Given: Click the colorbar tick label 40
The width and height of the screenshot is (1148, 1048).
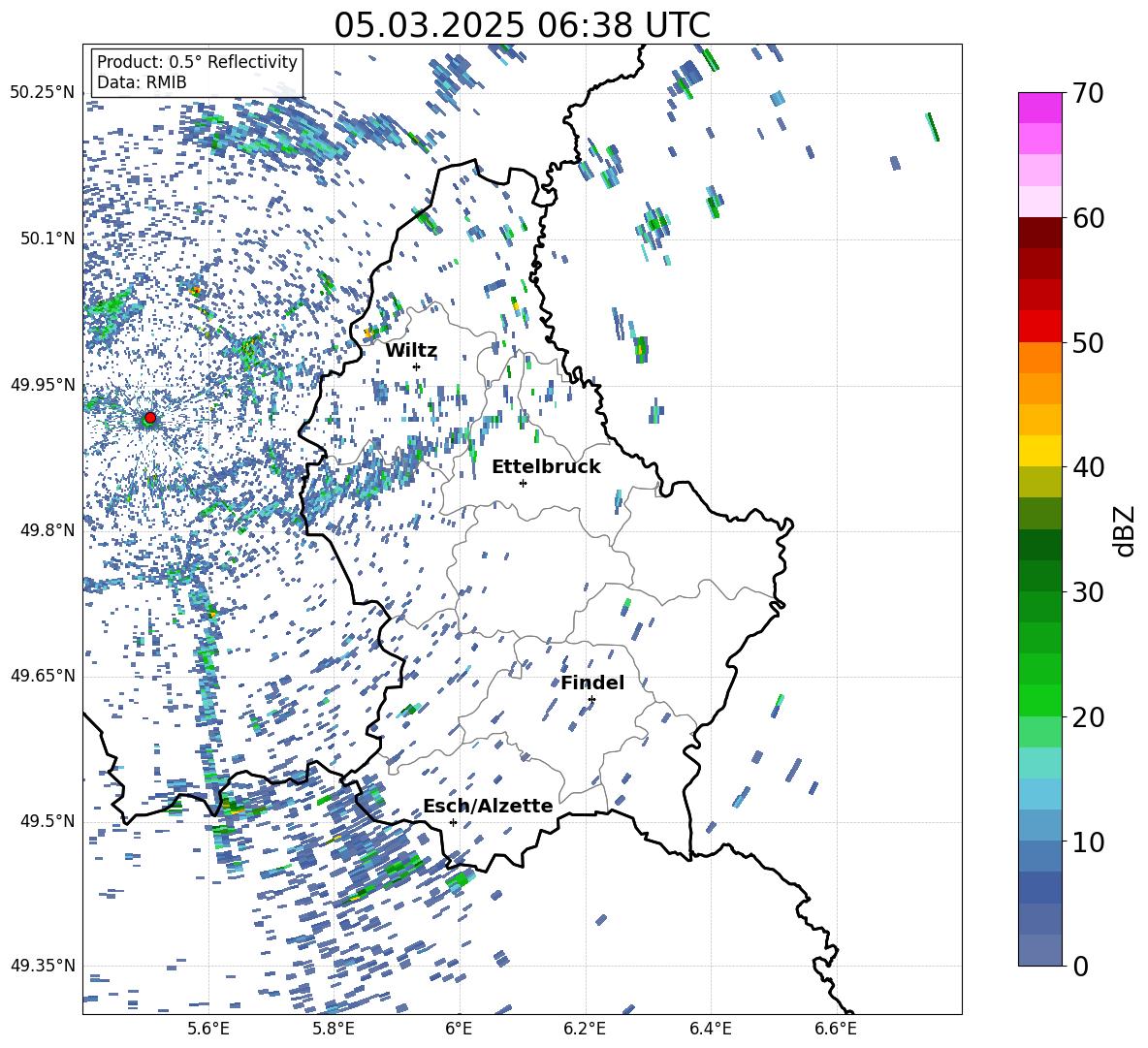Looking at the screenshot, I should click(1088, 467).
